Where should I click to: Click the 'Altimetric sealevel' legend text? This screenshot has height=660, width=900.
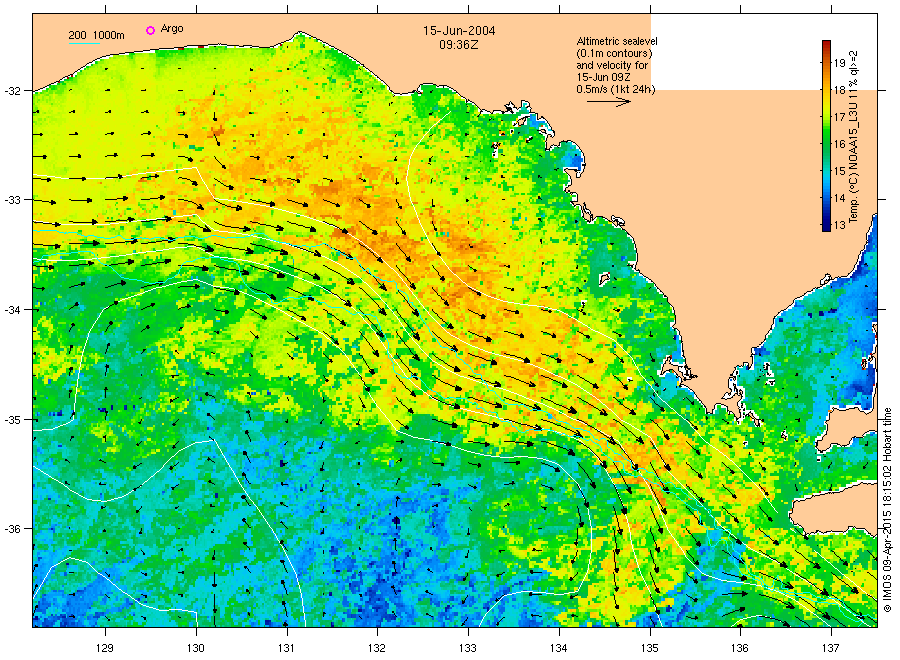click(617, 41)
